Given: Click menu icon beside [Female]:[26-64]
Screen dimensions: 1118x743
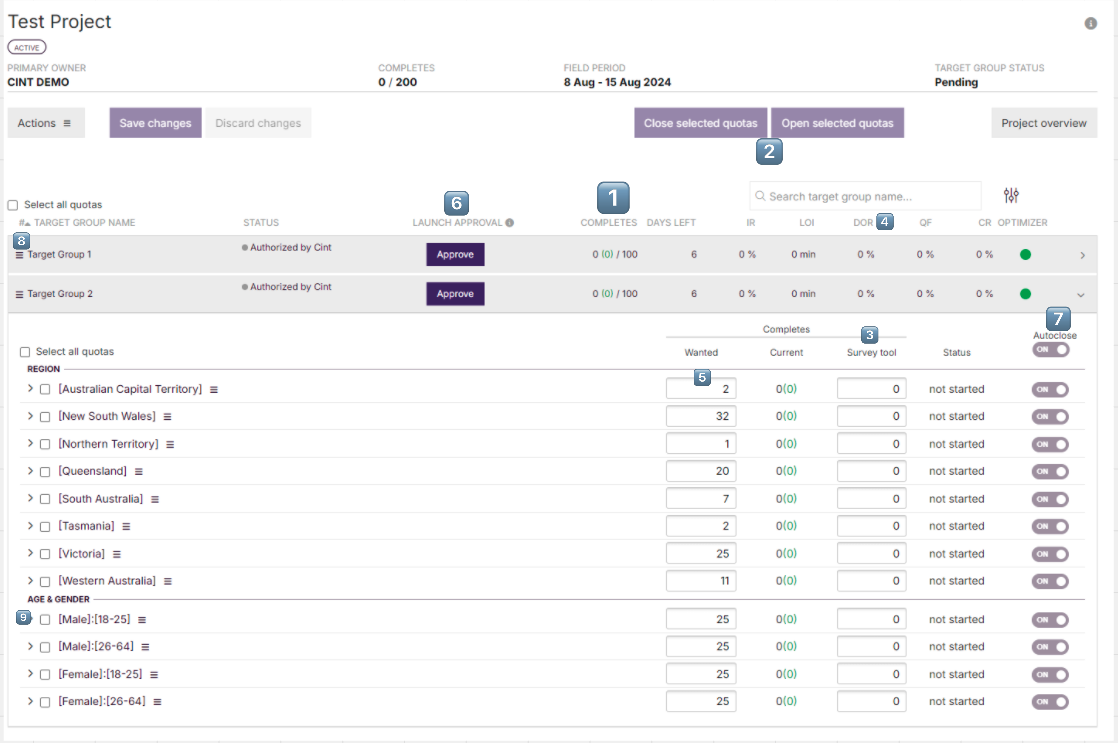Looking at the screenshot, I should tap(157, 702).
